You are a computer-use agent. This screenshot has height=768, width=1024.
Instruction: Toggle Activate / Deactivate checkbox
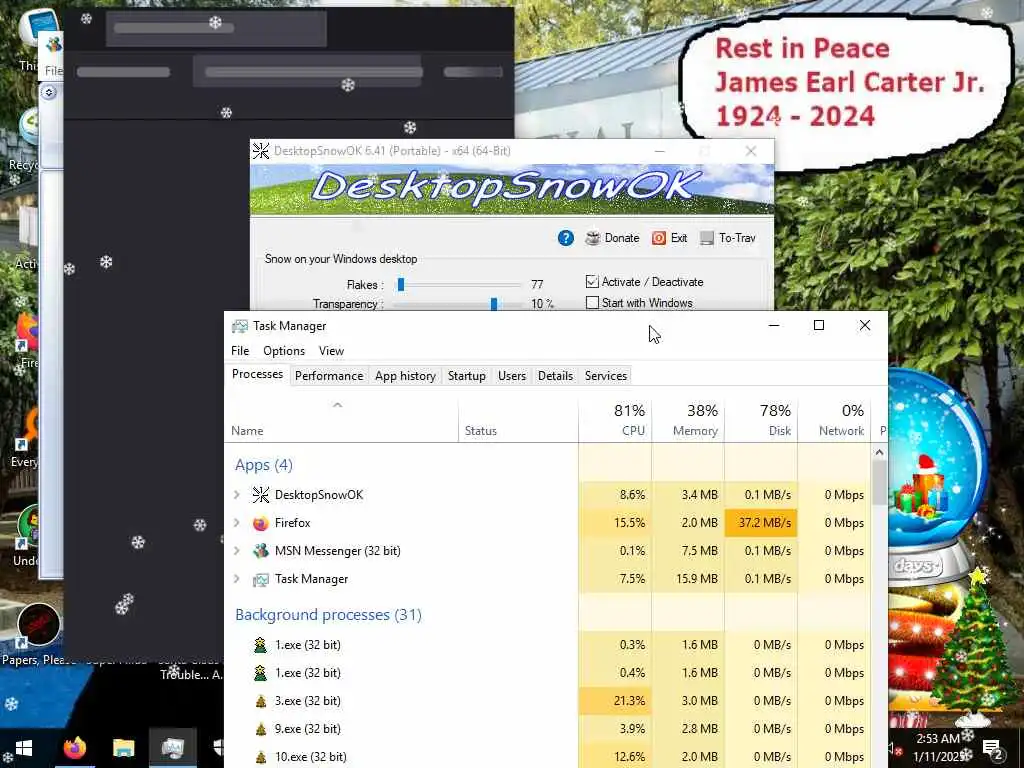(x=592, y=281)
